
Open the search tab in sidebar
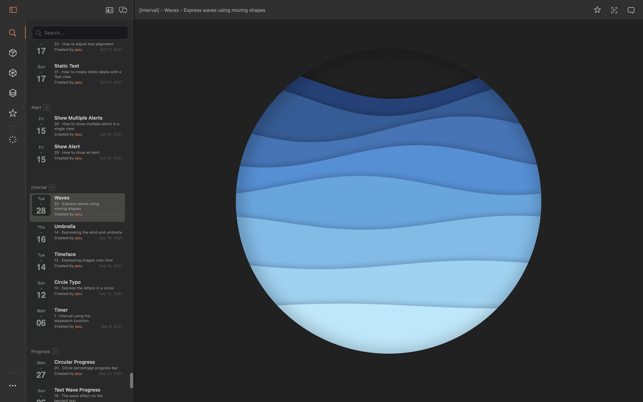[13, 33]
